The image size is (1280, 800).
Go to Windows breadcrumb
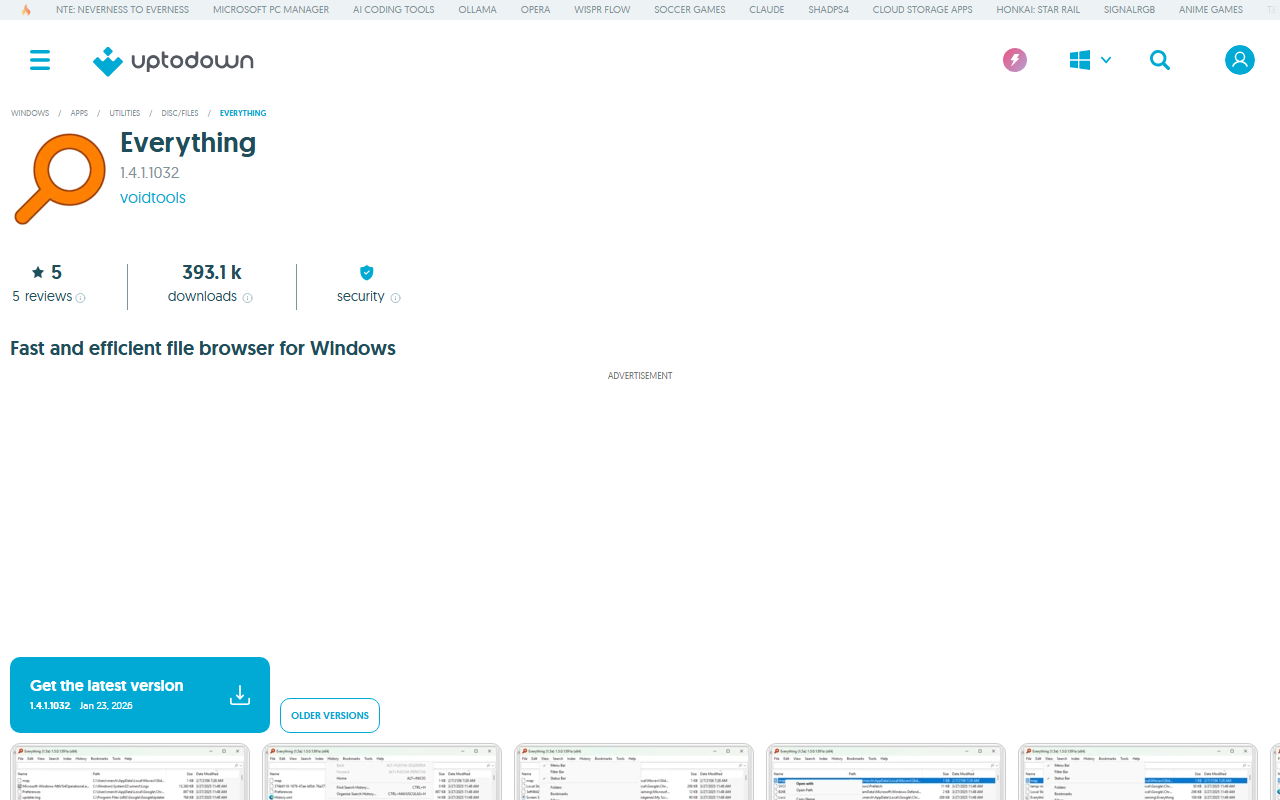[30, 113]
